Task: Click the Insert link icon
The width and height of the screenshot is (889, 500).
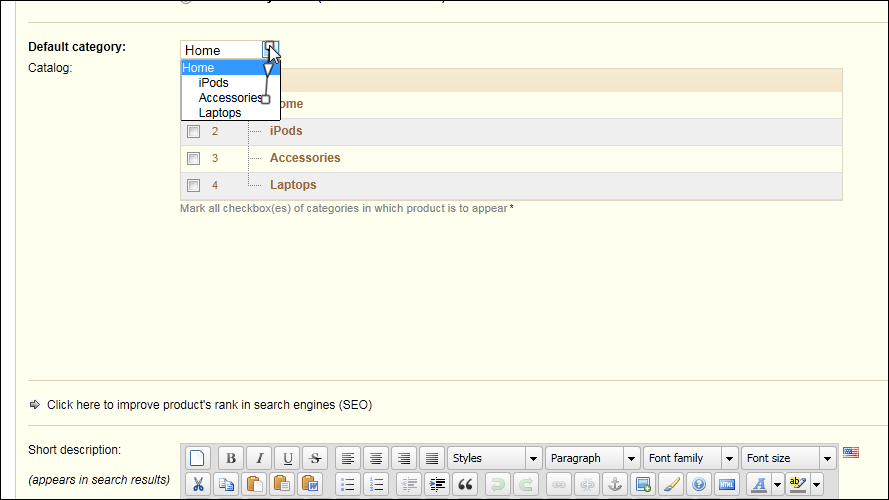Action: click(x=558, y=485)
